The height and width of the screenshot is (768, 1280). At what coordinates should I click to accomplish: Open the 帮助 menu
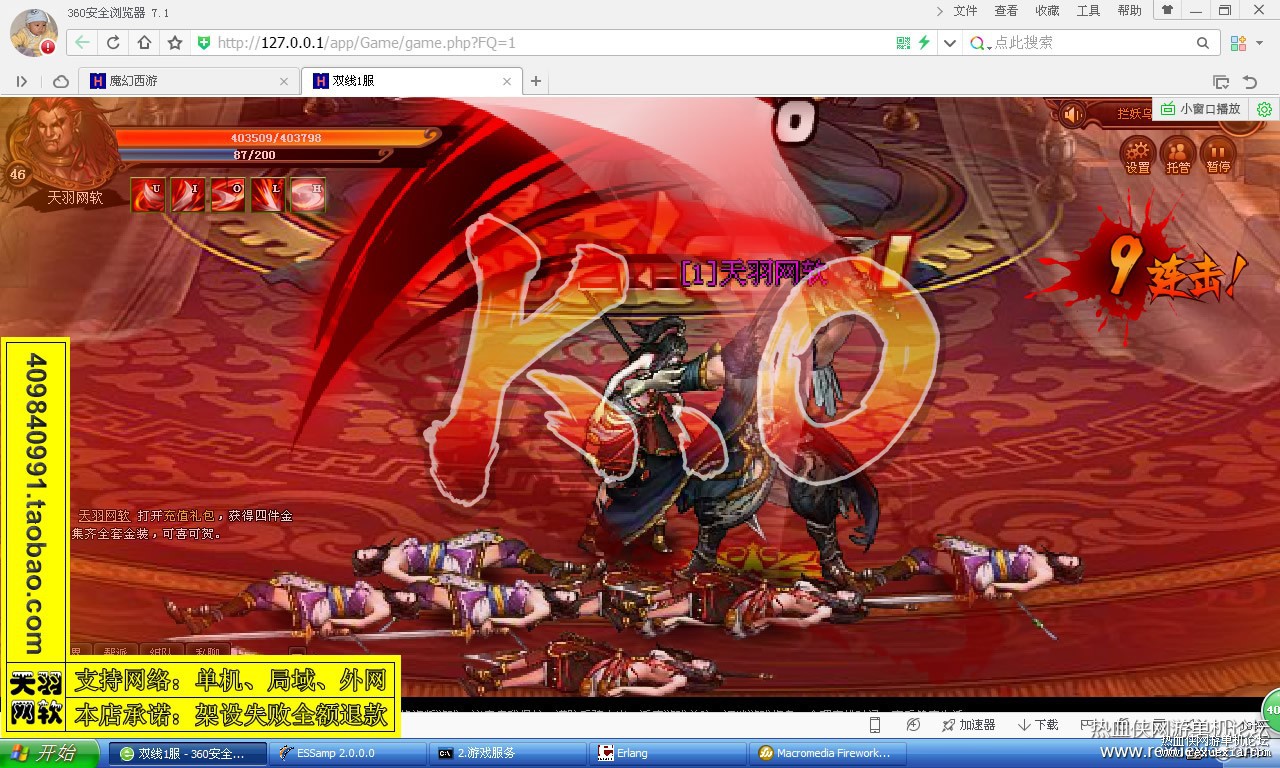pyautogui.click(x=1129, y=11)
